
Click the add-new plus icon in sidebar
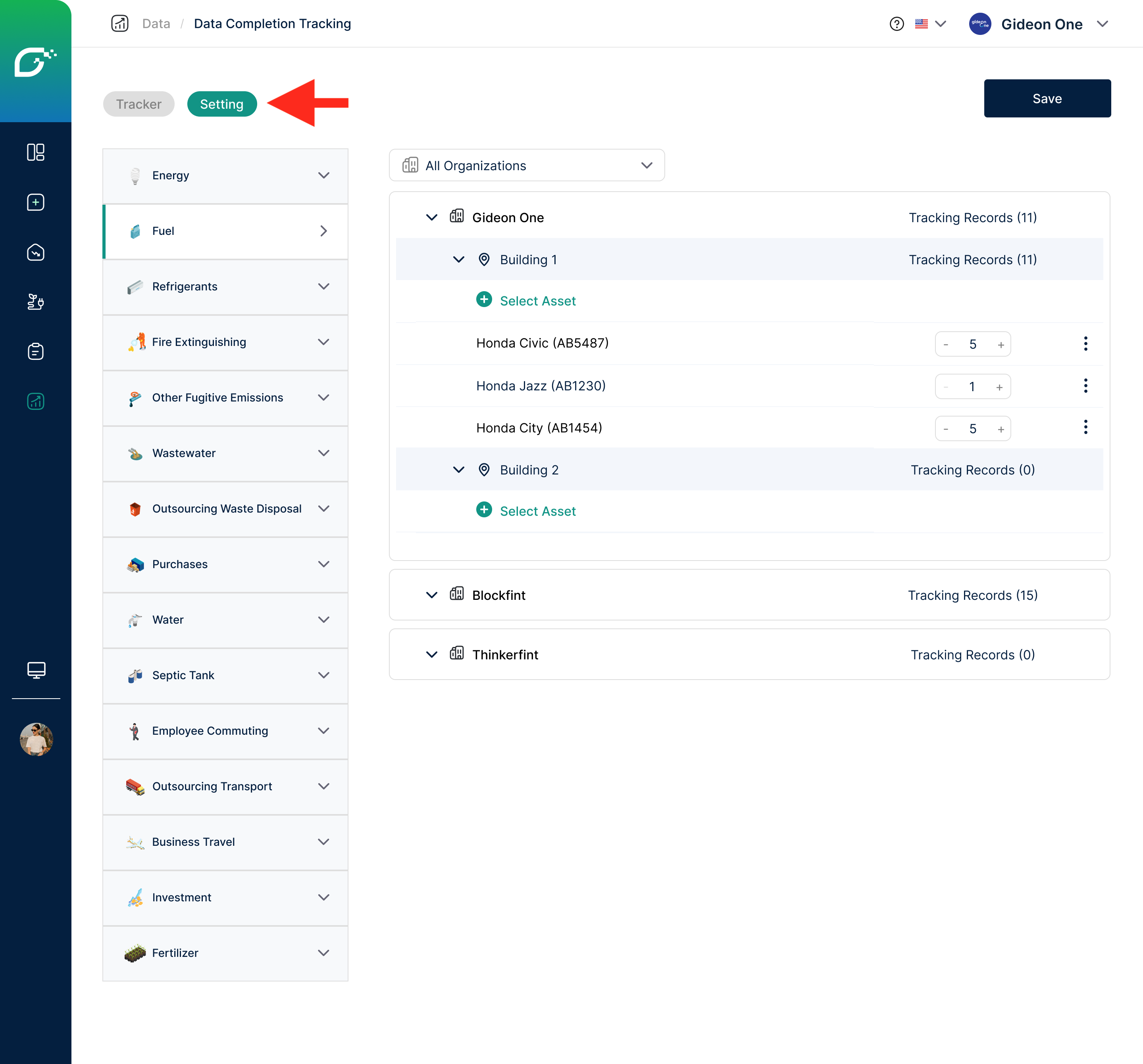point(36,202)
